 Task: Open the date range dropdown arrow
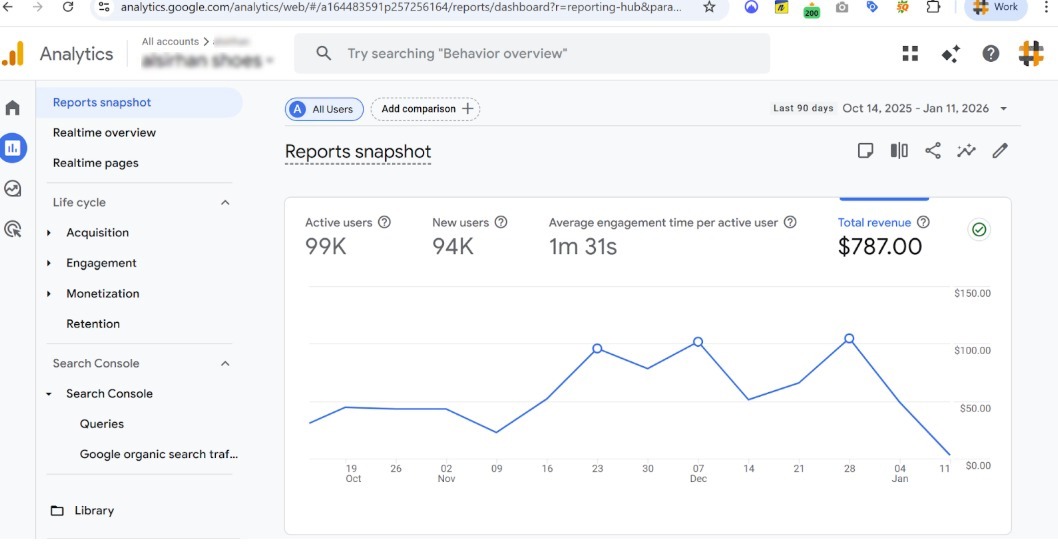point(1003,109)
